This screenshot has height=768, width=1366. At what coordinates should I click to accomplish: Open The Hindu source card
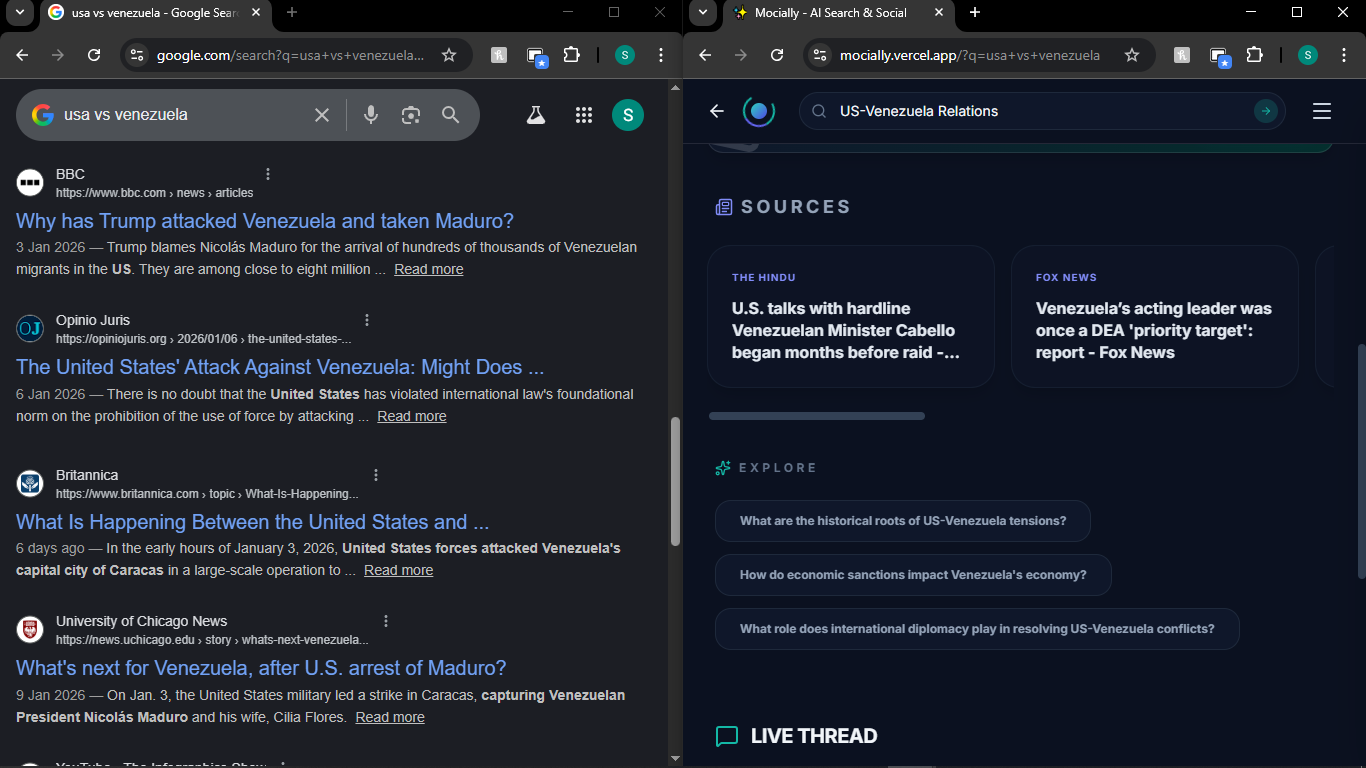coord(851,317)
